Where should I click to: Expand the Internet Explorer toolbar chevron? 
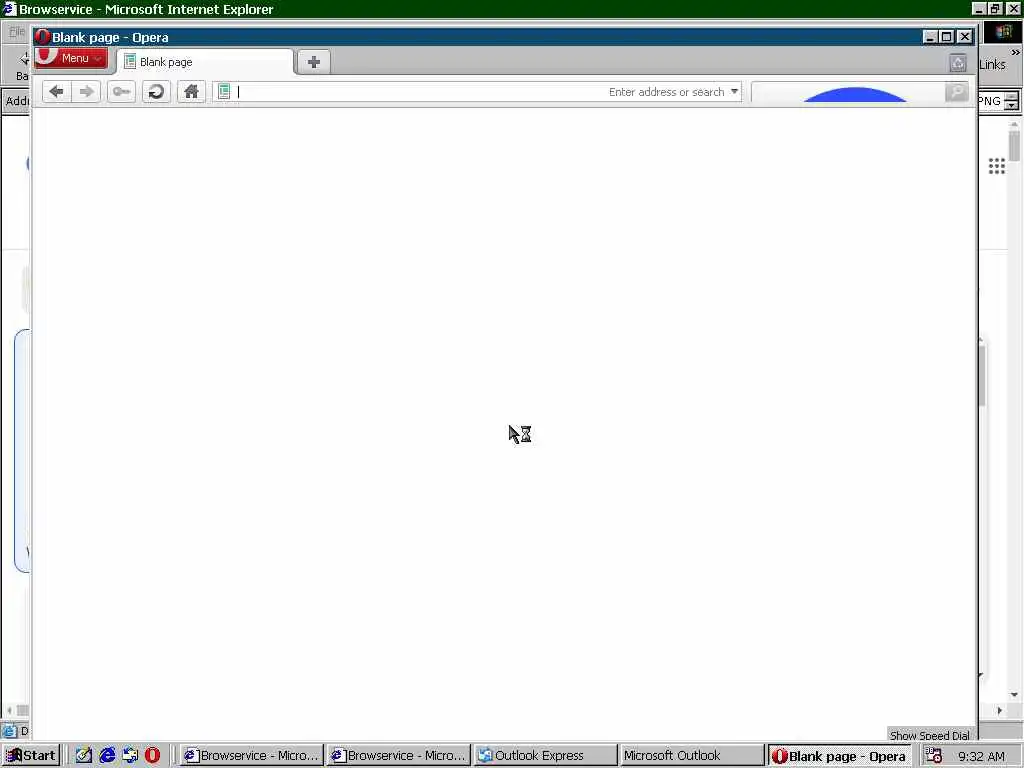click(x=1016, y=52)
